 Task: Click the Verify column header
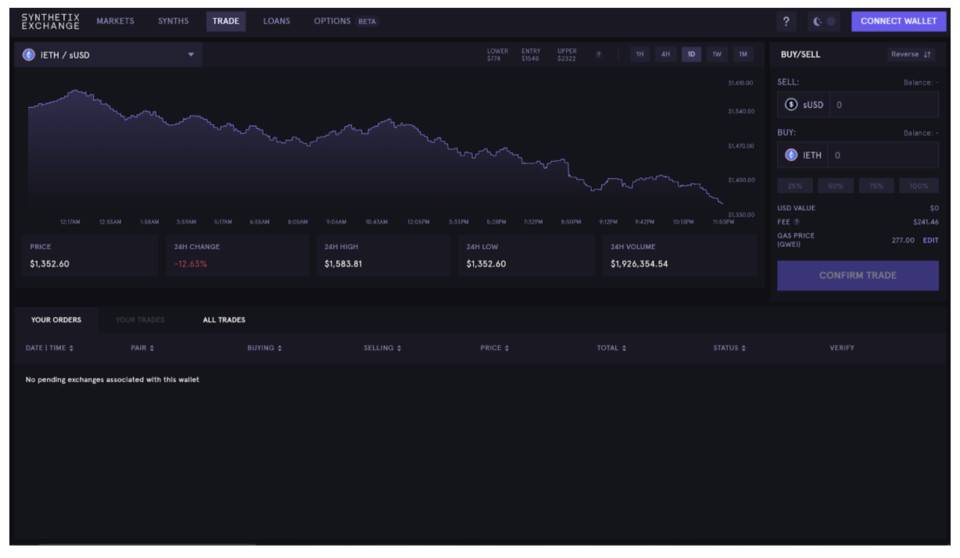tap(842, 349)
